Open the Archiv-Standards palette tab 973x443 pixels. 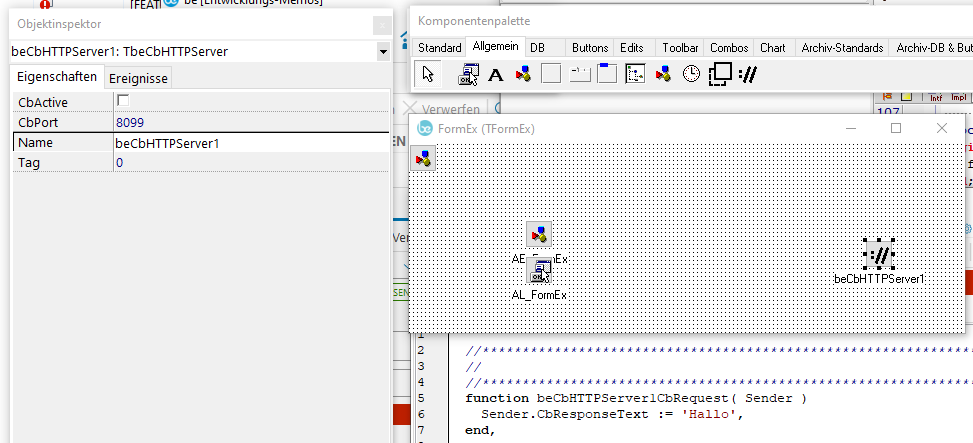(x=842, y=48)
